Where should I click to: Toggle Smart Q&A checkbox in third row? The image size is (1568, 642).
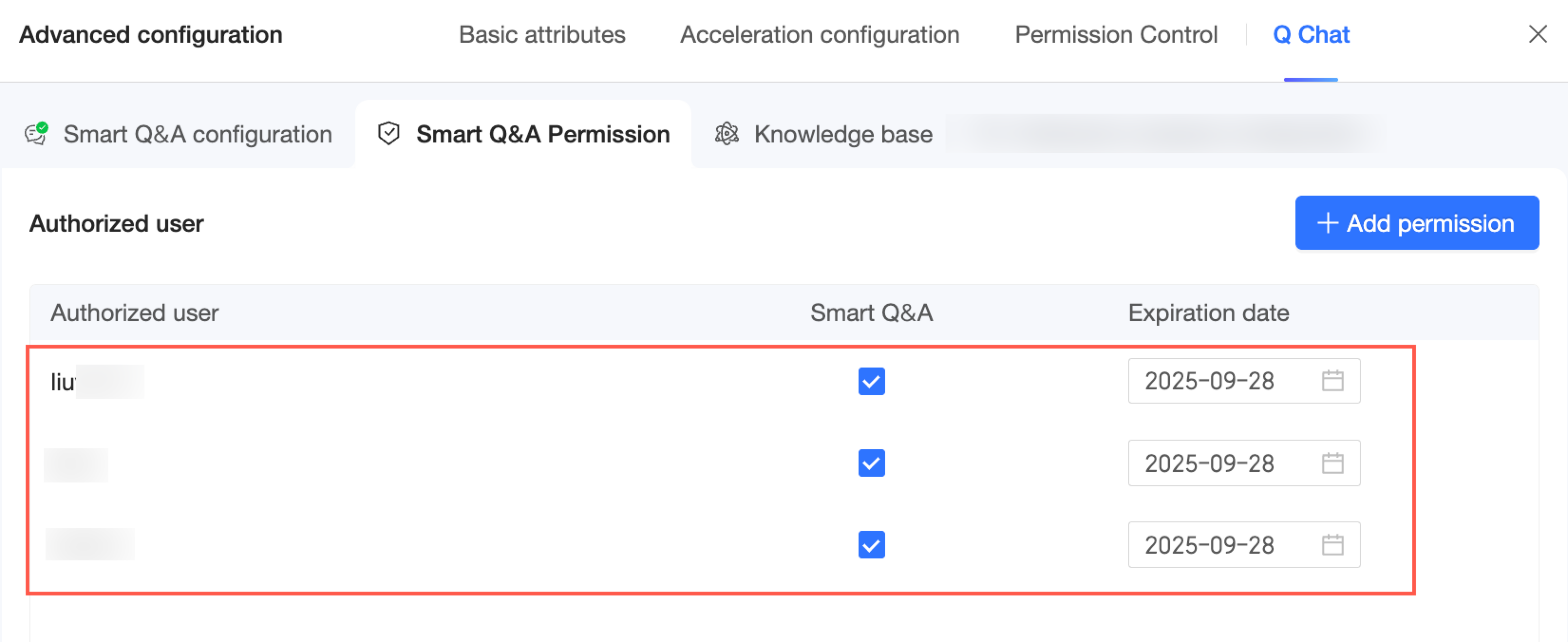871,545
